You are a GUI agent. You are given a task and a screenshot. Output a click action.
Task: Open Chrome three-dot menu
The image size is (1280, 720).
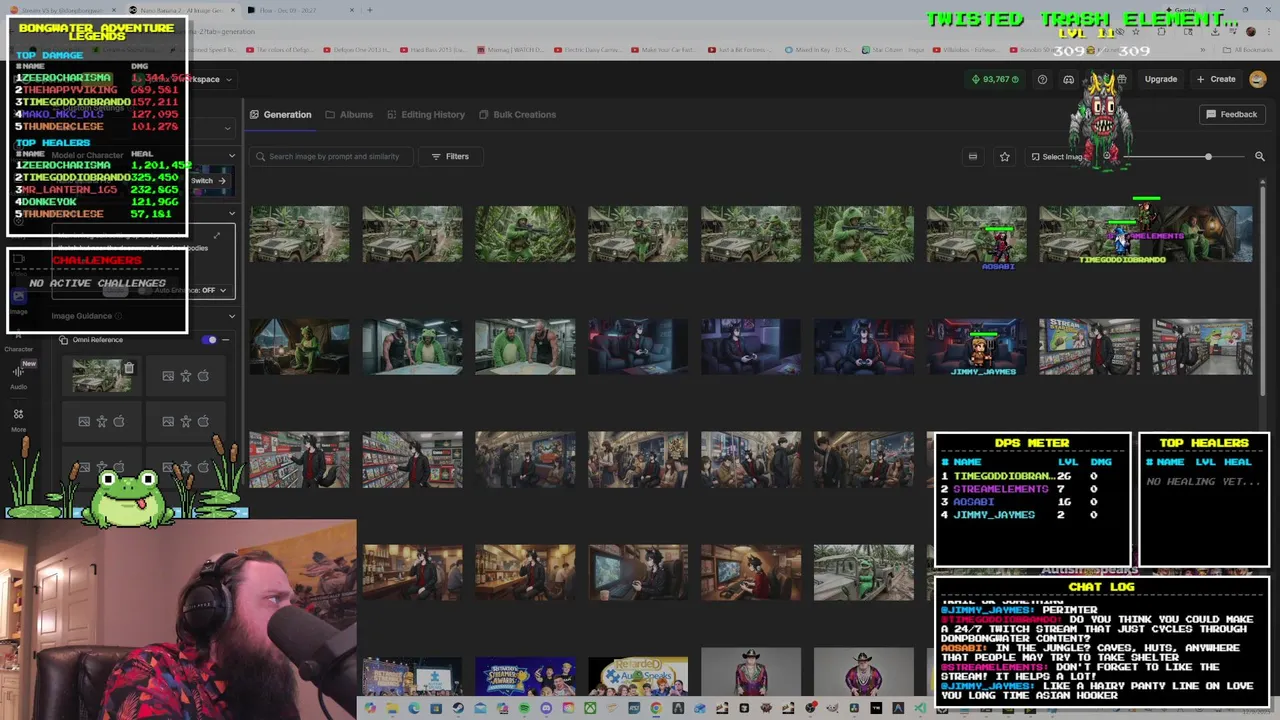(1267, 31)
